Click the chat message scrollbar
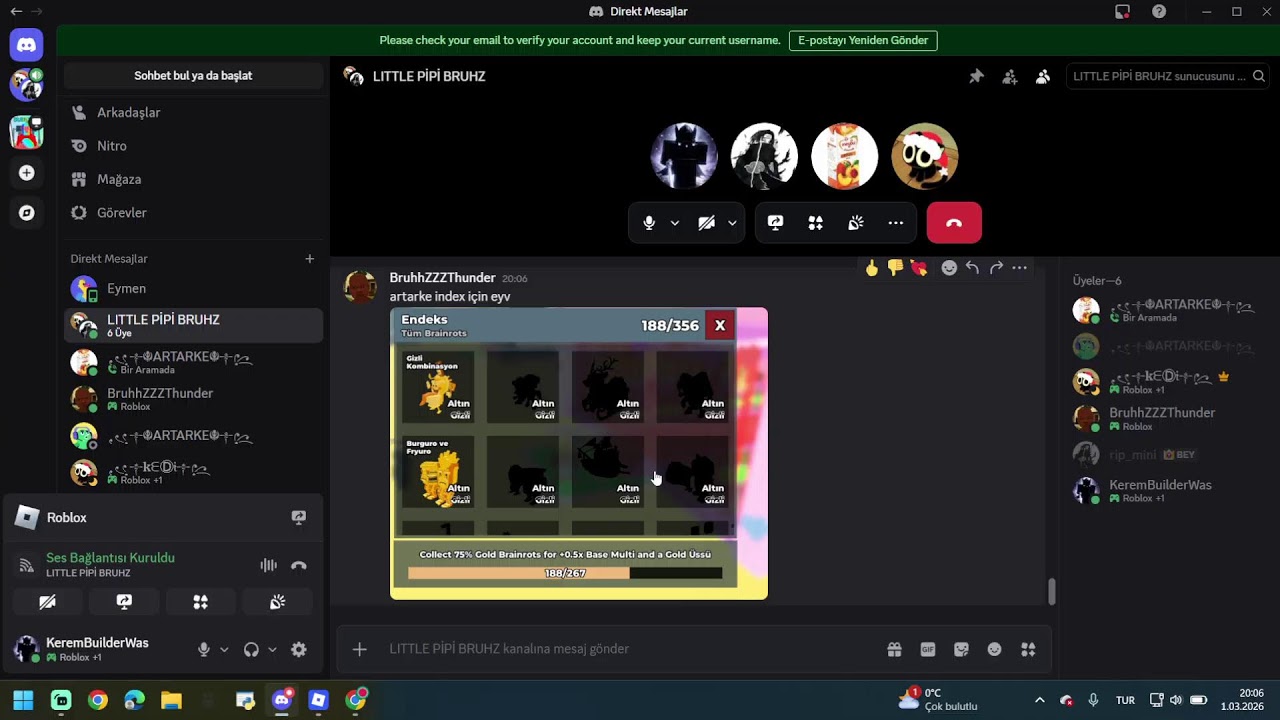1280x720 pixels. (x=1051, y=592)
